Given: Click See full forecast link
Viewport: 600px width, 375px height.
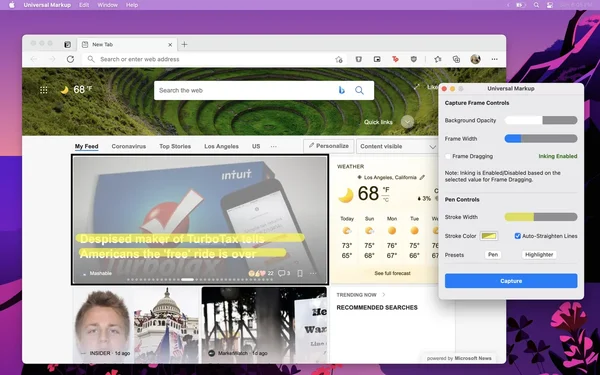Looking at the screenshot, I should [x=392, y=273].
